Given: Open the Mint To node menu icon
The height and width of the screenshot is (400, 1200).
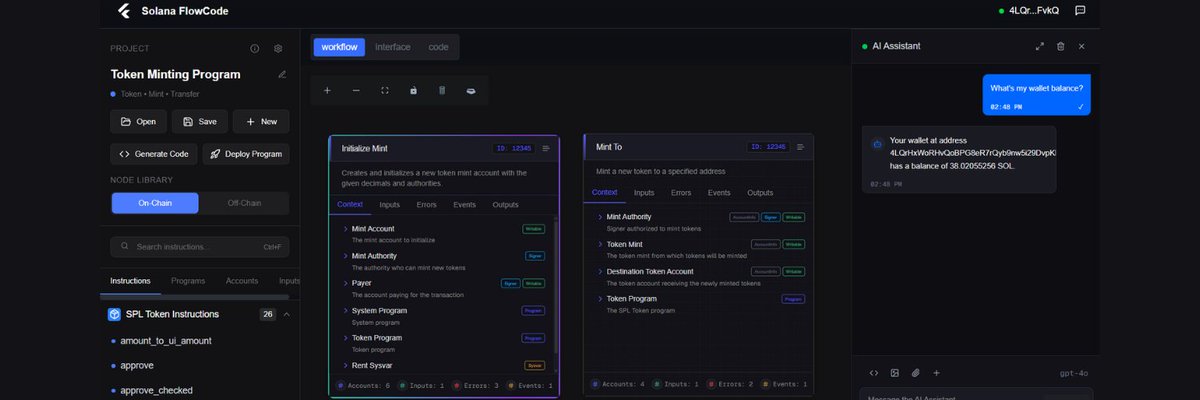Looking at the screenshot, I should (801, 147).
